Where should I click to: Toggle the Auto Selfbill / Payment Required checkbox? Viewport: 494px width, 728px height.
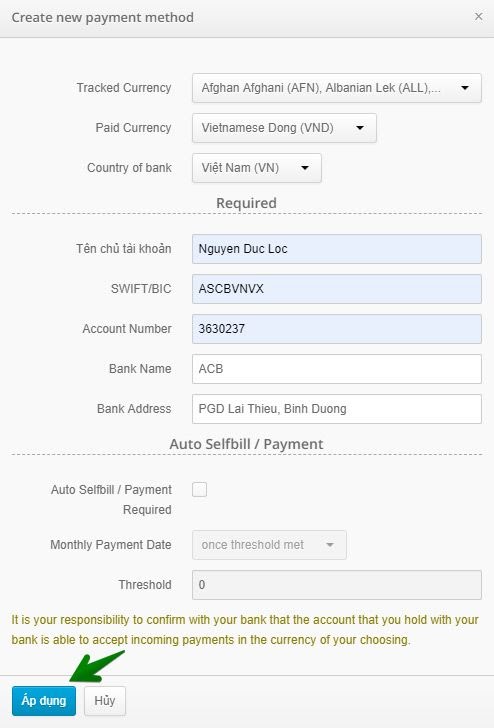pyautogui.click(x=200, y=489)
